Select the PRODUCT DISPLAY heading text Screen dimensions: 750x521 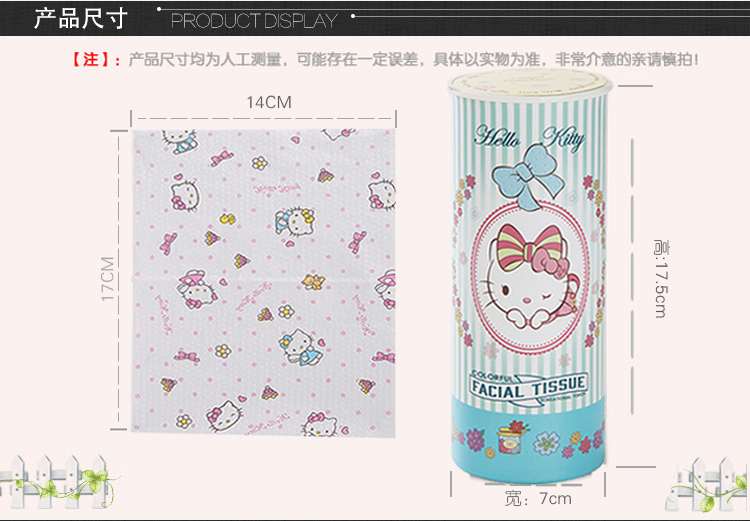point(254,20)
